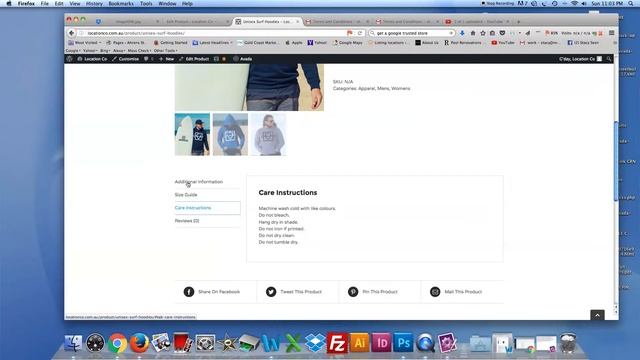Image resolution: width=640 pixels, height=360 pixels.
Task: Open Microsoft Excel from the Dock
Action: [x=293, y=343]
